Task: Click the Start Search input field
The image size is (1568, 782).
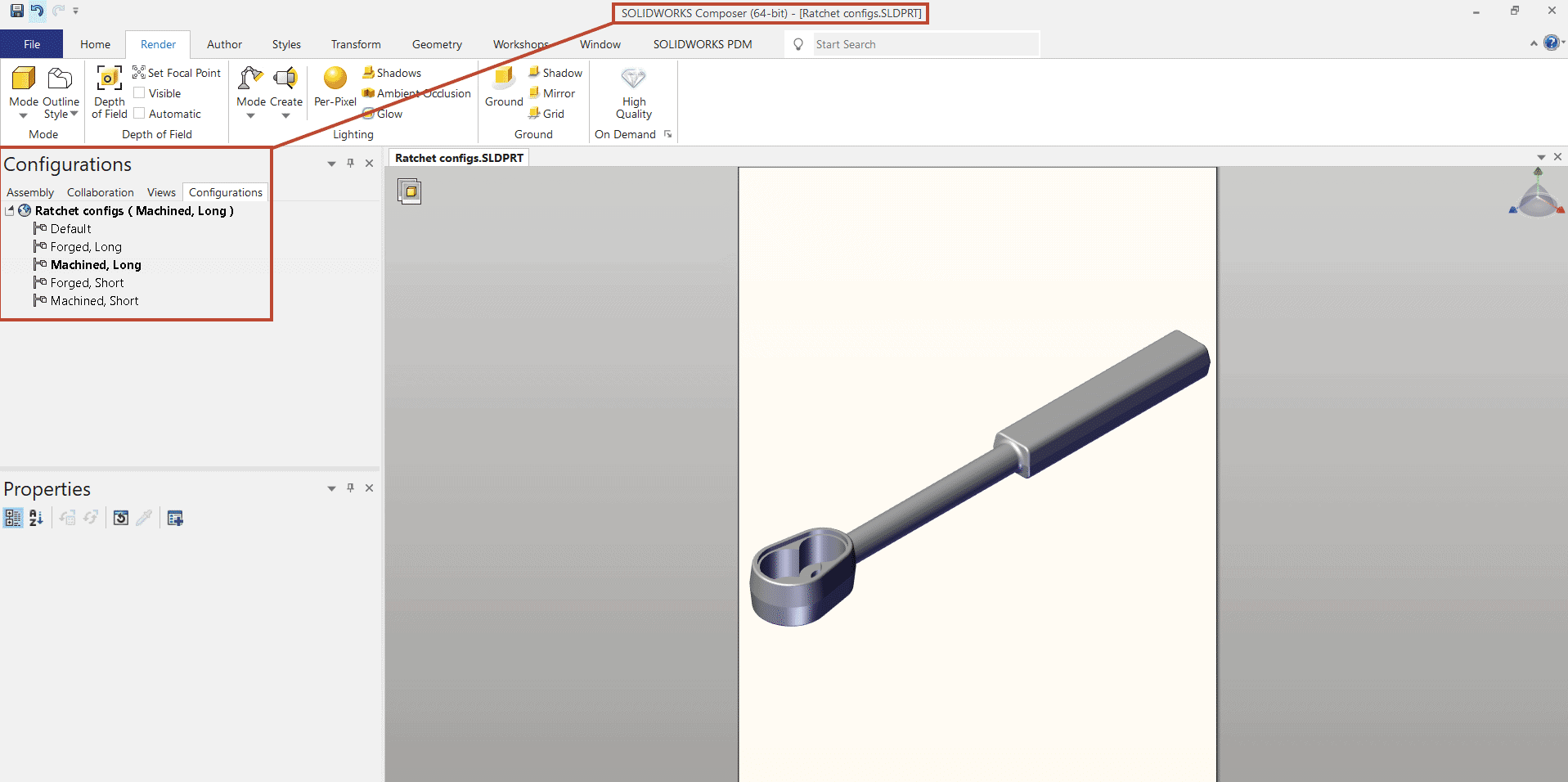Action: coord(924,44)
